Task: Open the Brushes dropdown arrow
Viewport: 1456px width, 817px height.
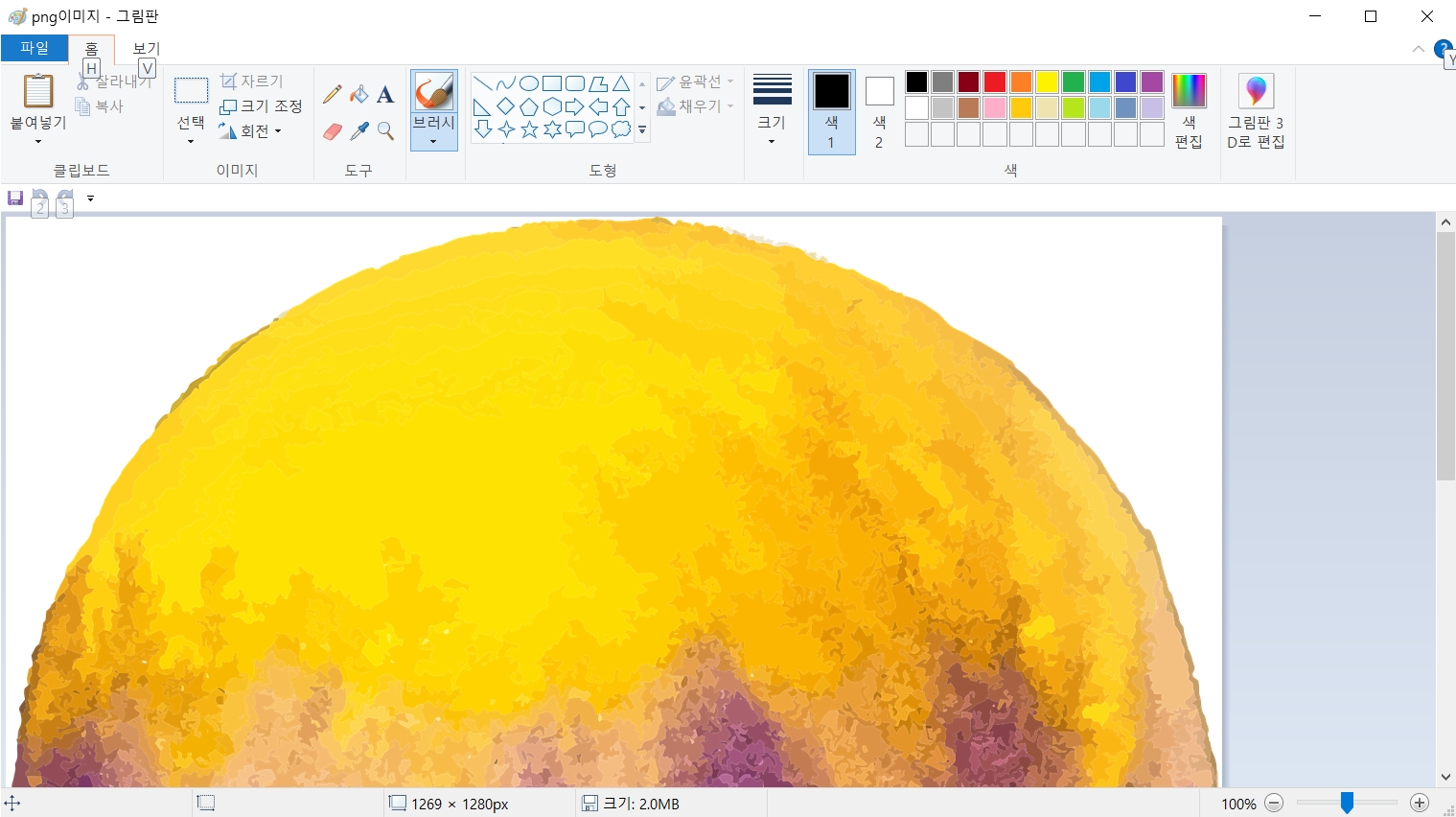Action: point(433,142)
